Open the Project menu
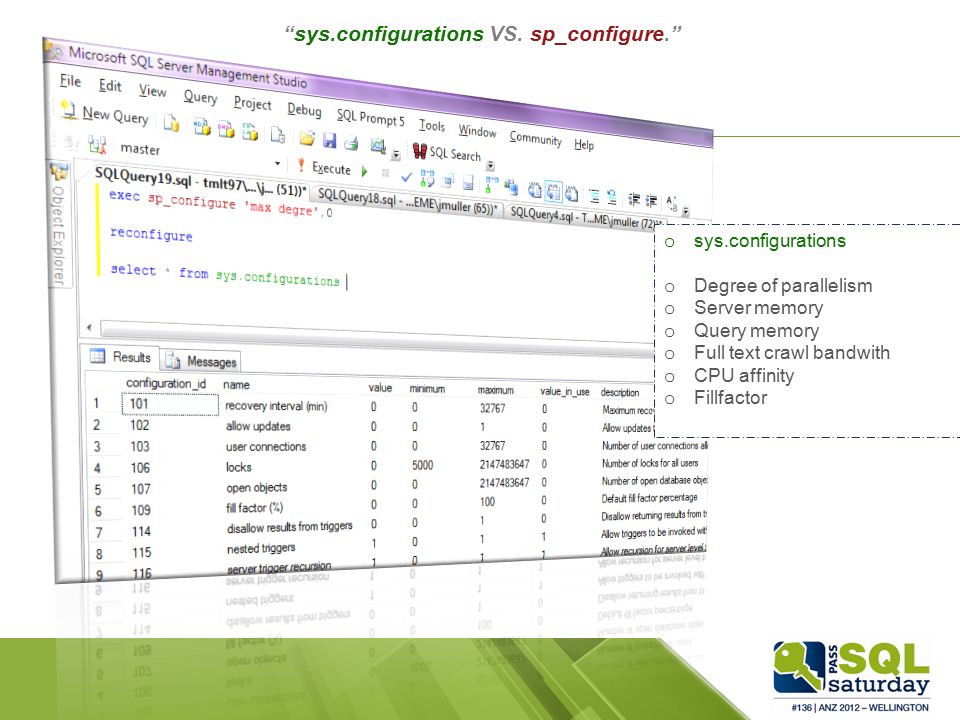The image size is (960, 720). pyautogui.click(x=252, y=103)
